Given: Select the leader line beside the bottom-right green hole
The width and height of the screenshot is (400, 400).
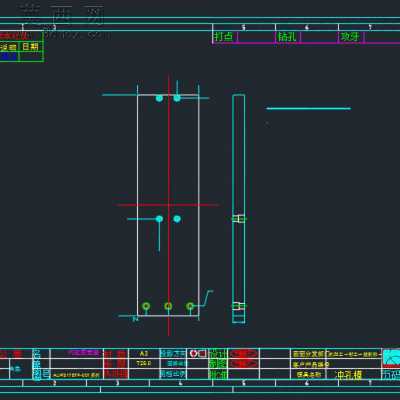Looking at the screenshot, I should tap(203, 298).
